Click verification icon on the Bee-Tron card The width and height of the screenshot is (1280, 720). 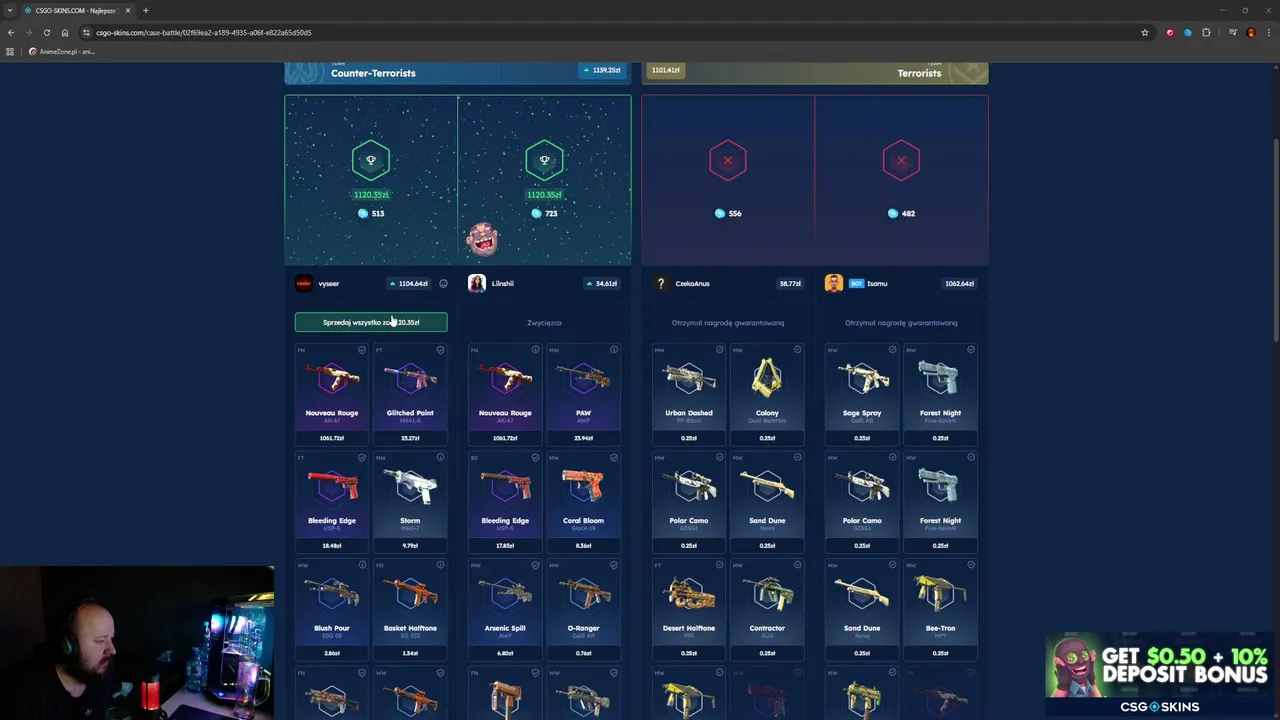(x=970, y=565)
